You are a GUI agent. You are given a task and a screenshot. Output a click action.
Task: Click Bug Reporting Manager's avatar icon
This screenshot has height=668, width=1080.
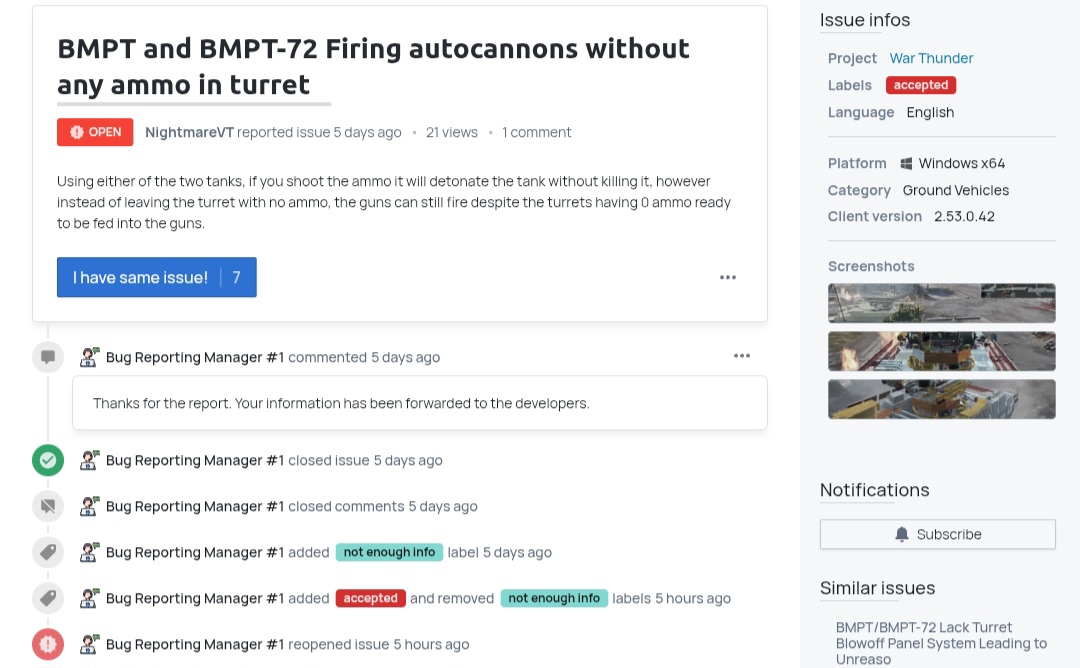[90, 357]
